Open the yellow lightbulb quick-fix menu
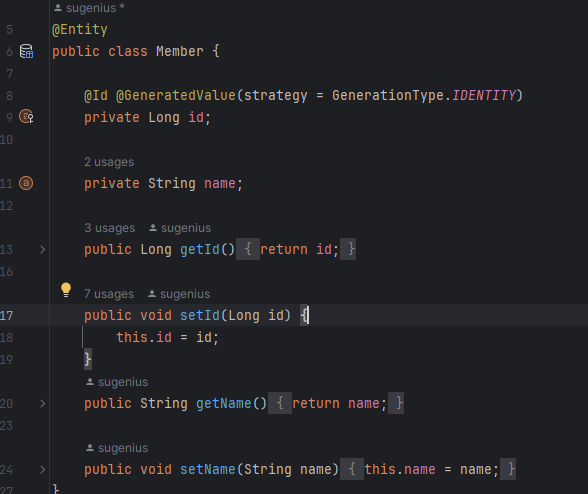 click(x=66, y=290)
